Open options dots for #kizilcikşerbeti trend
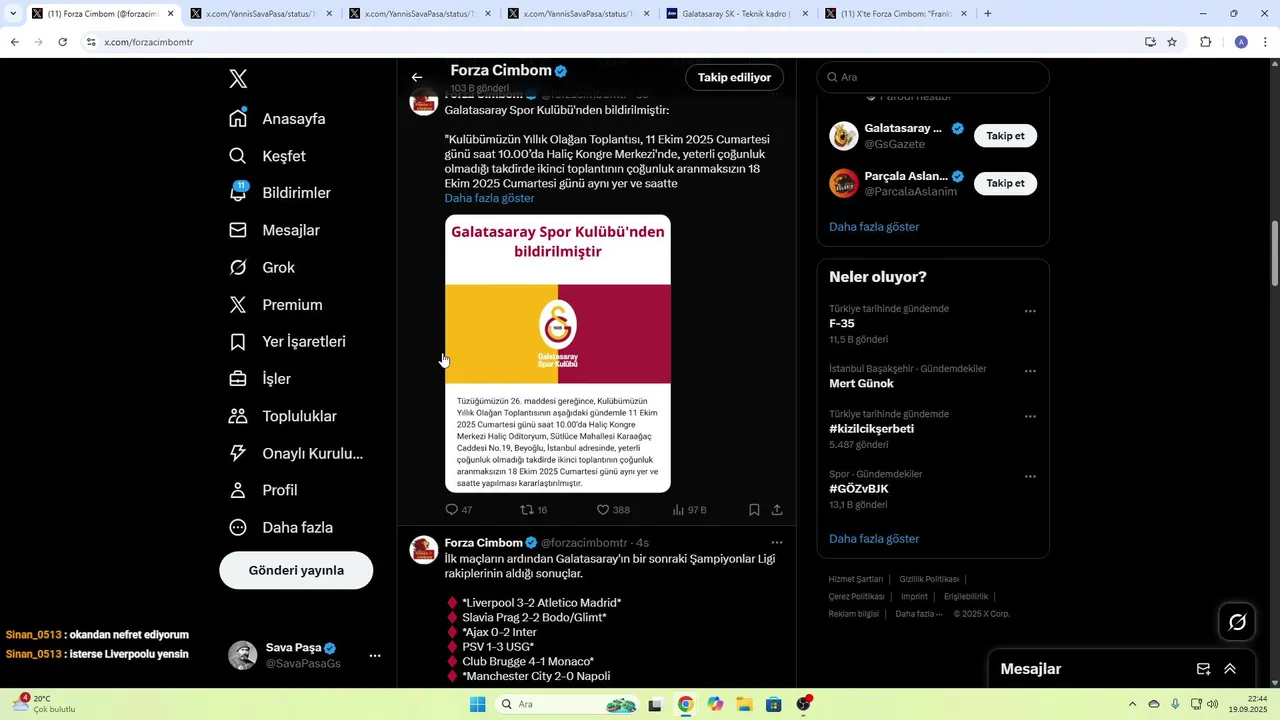Screen dimensions: 1280x720 coord(1030,416)
